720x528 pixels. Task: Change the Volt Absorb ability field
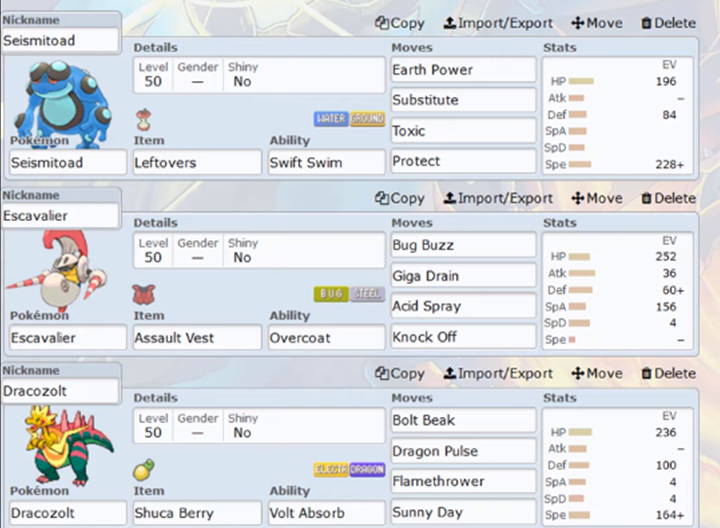coord(326,513)
